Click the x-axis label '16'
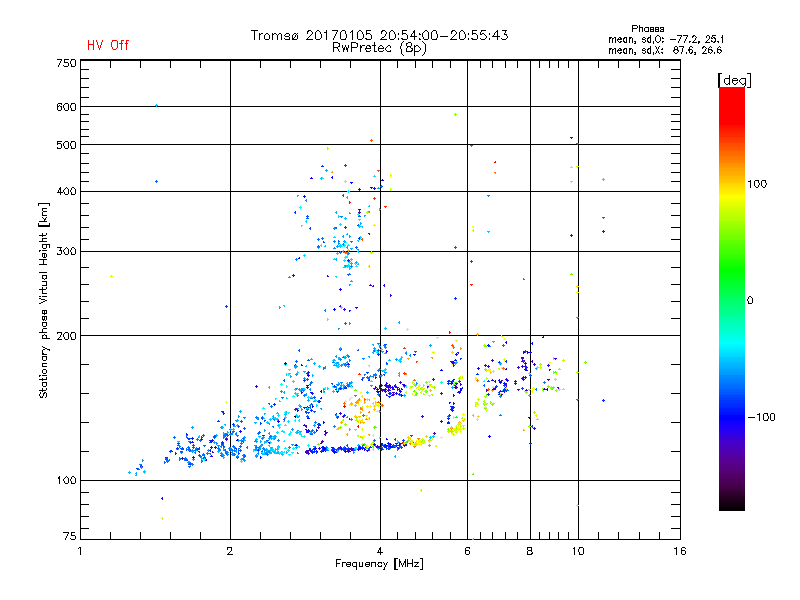The image size is (800, 600). click(680, 551)
